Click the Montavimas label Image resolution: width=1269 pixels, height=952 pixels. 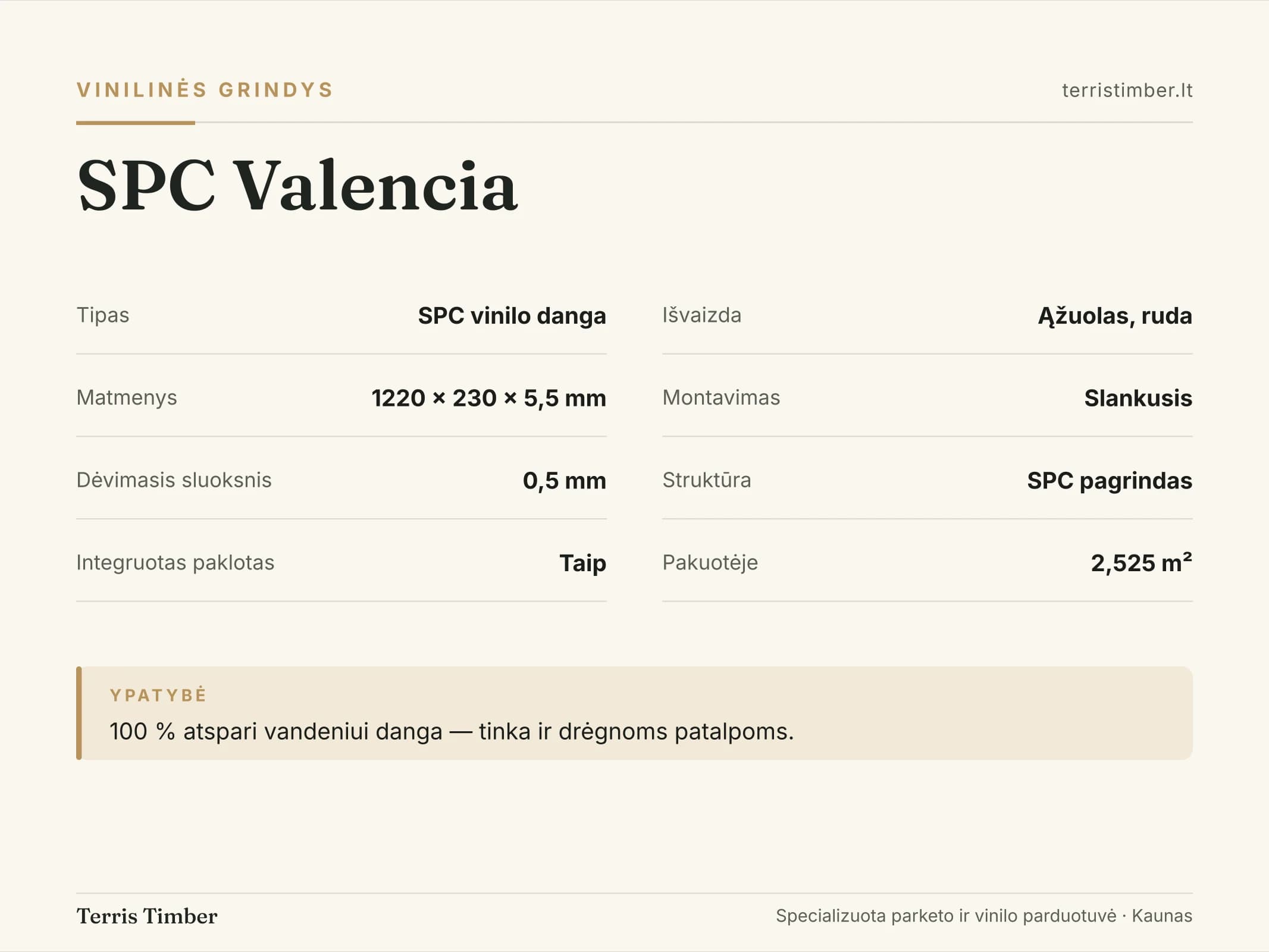pyautogui.click(x=721, y=397)
